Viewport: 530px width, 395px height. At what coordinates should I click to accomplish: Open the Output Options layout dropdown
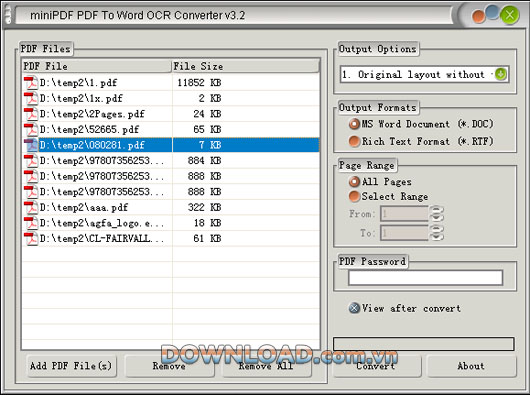pos(501,74)
